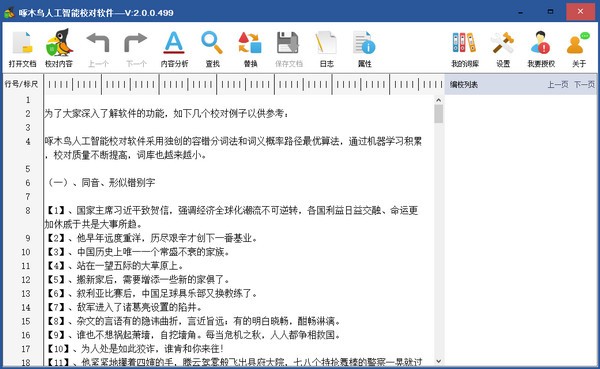600x369 pixels.
Task: Click example 【8】 杂文的言语 line
Action: click(x=193, y=321)
